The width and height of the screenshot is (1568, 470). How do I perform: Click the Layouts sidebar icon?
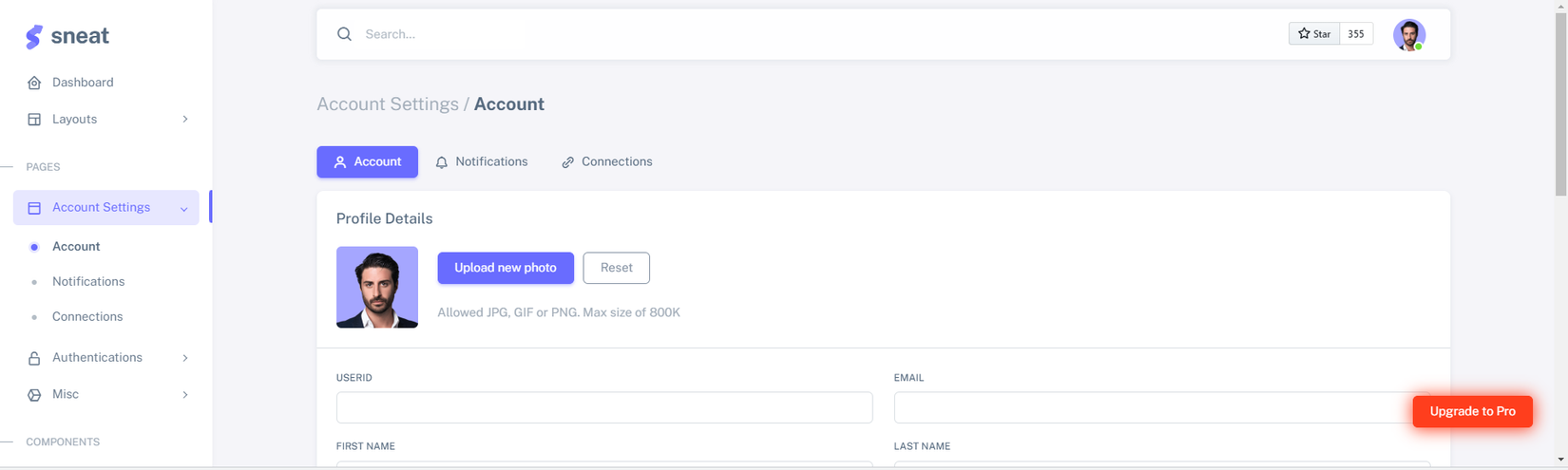coord(34,120)
